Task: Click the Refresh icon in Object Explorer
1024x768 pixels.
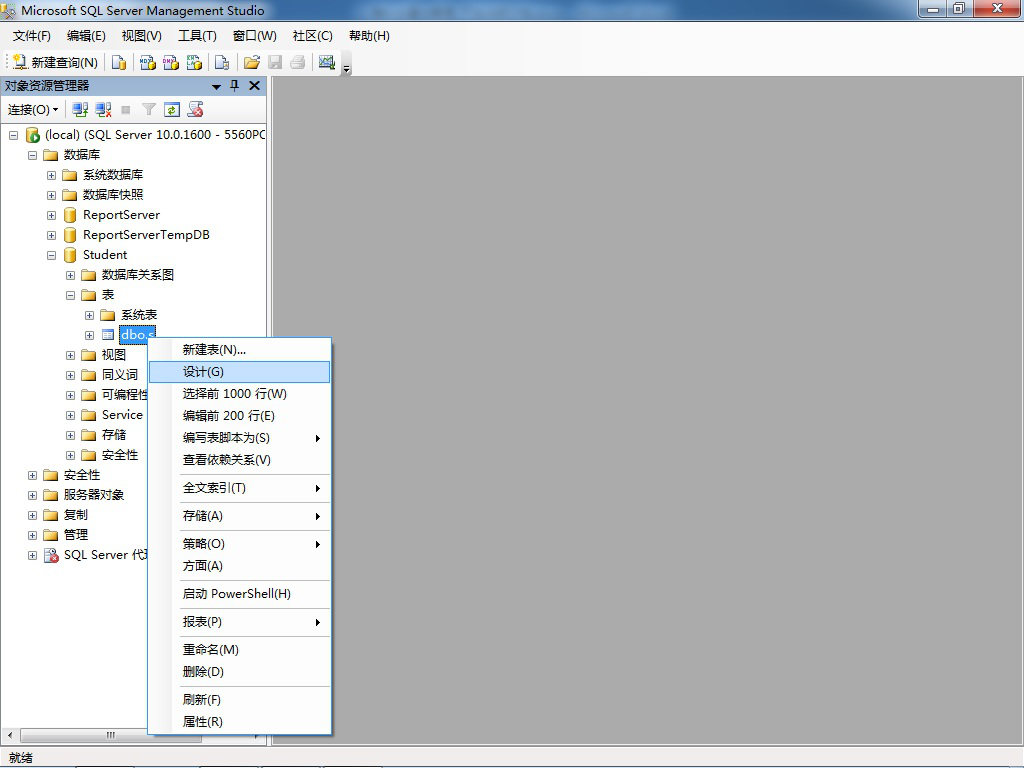Action: (172, 110)
